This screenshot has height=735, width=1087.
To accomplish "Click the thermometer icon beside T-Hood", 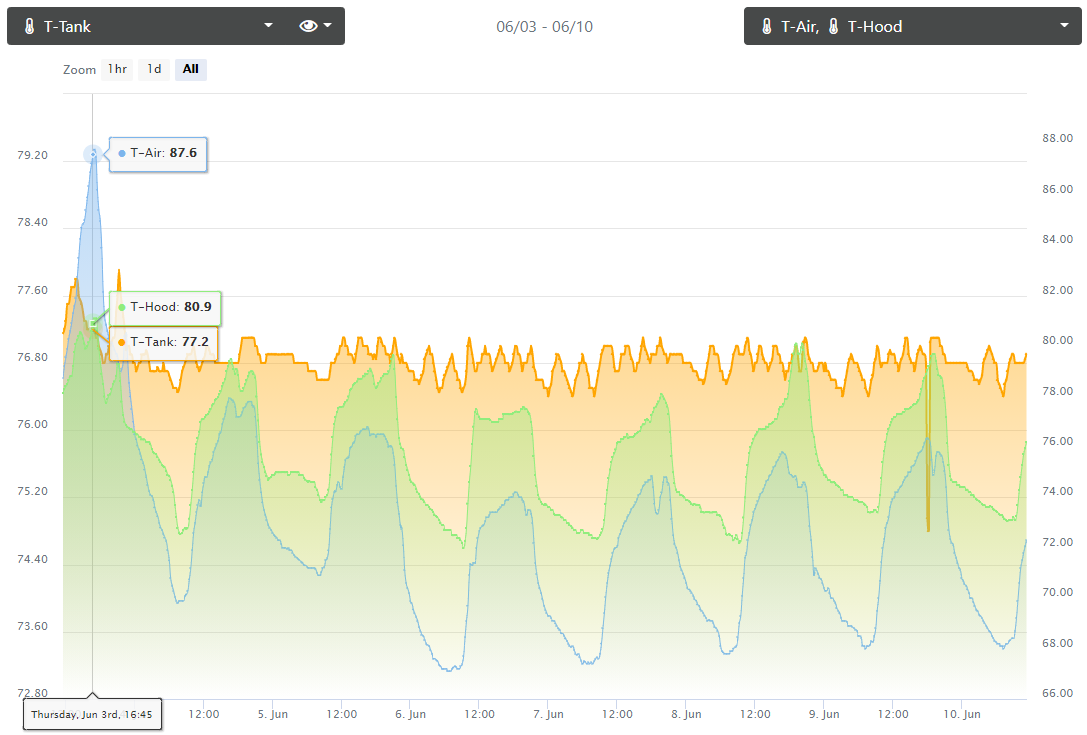I will click(x=833, y=26).
